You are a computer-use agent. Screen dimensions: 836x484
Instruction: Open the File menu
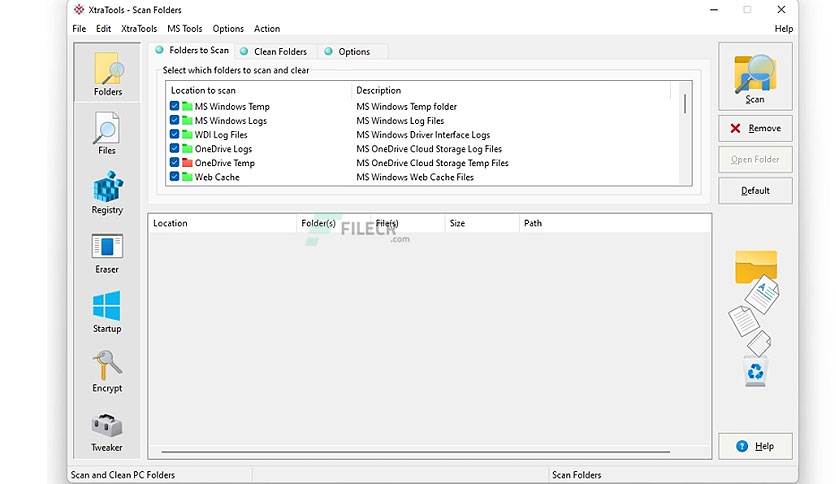click(79, 29)
